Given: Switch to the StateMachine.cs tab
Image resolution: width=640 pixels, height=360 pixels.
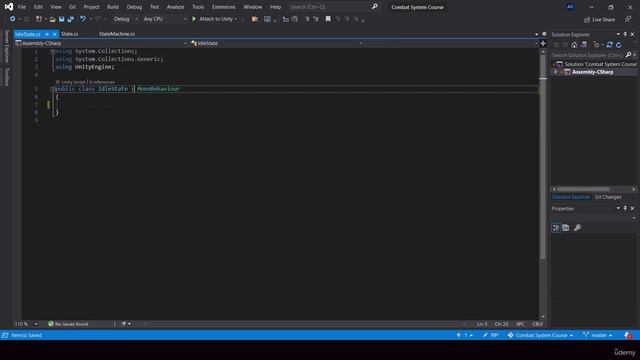Looking at the screenshot, I should pos(117,34).
